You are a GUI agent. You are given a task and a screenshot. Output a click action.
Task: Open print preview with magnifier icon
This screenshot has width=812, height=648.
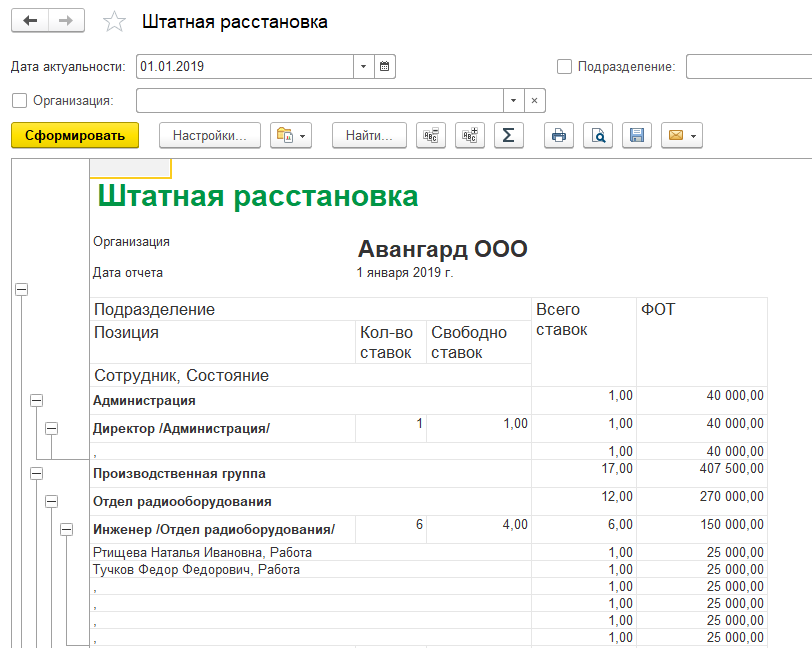pos(598,135)
